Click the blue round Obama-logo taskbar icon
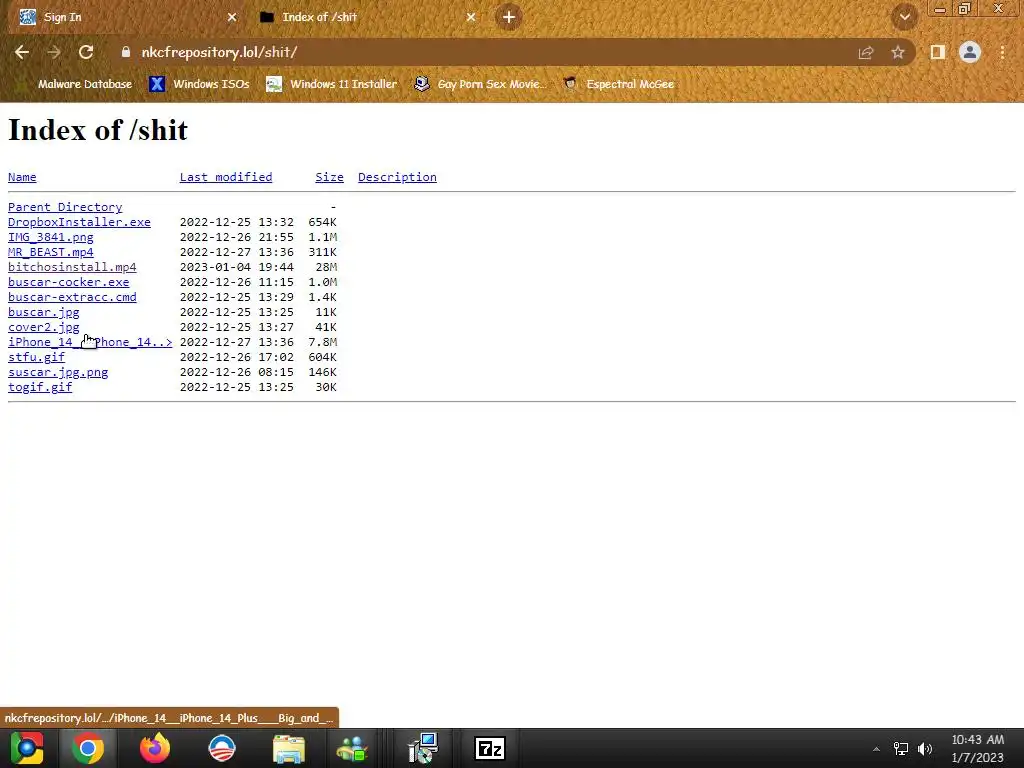 [221, 748]
